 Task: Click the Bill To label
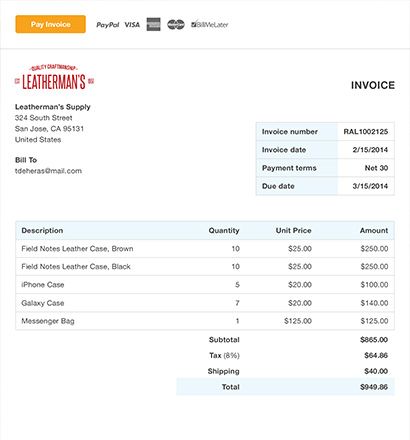click(x=26, y=160)
